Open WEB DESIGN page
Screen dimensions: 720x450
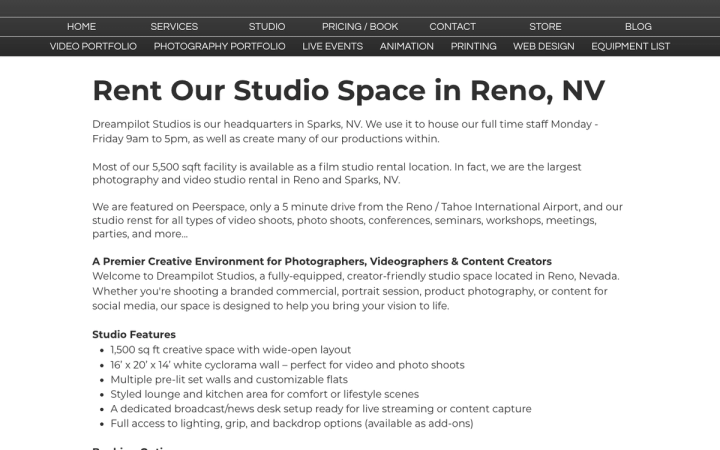(x=544, y=46)
